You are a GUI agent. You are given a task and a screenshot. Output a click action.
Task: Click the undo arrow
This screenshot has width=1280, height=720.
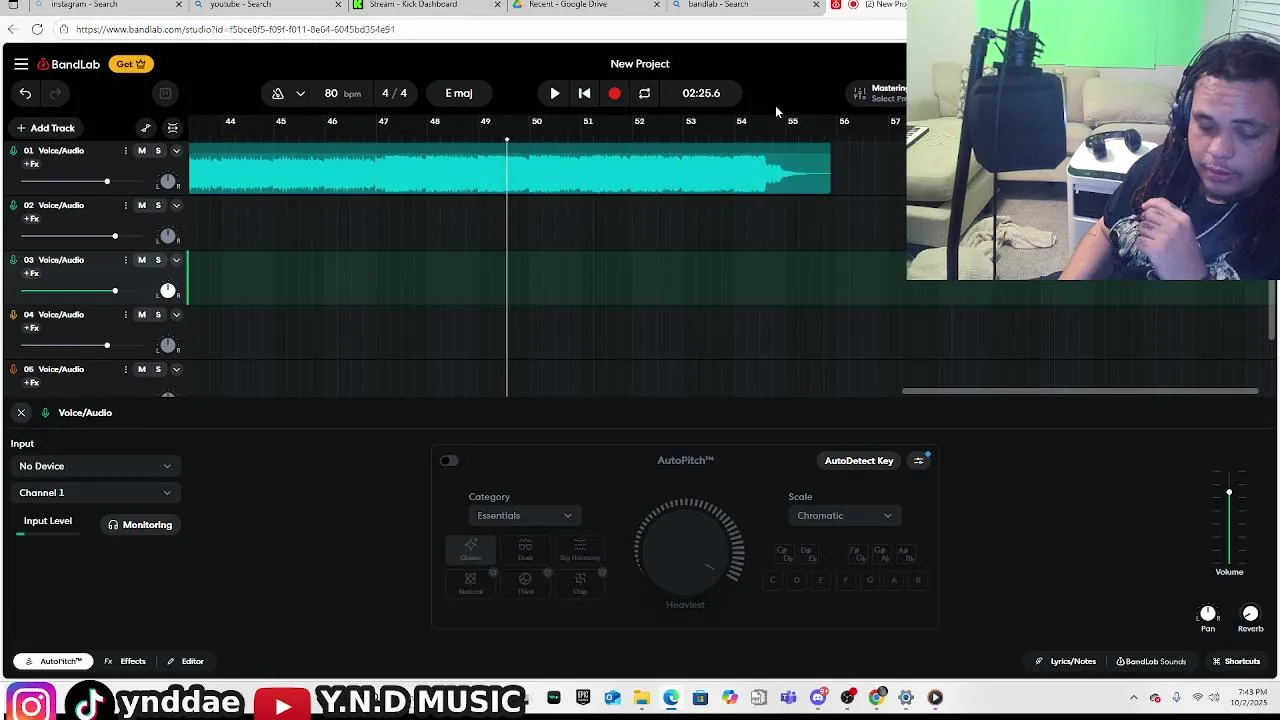[x=25, y=93]
